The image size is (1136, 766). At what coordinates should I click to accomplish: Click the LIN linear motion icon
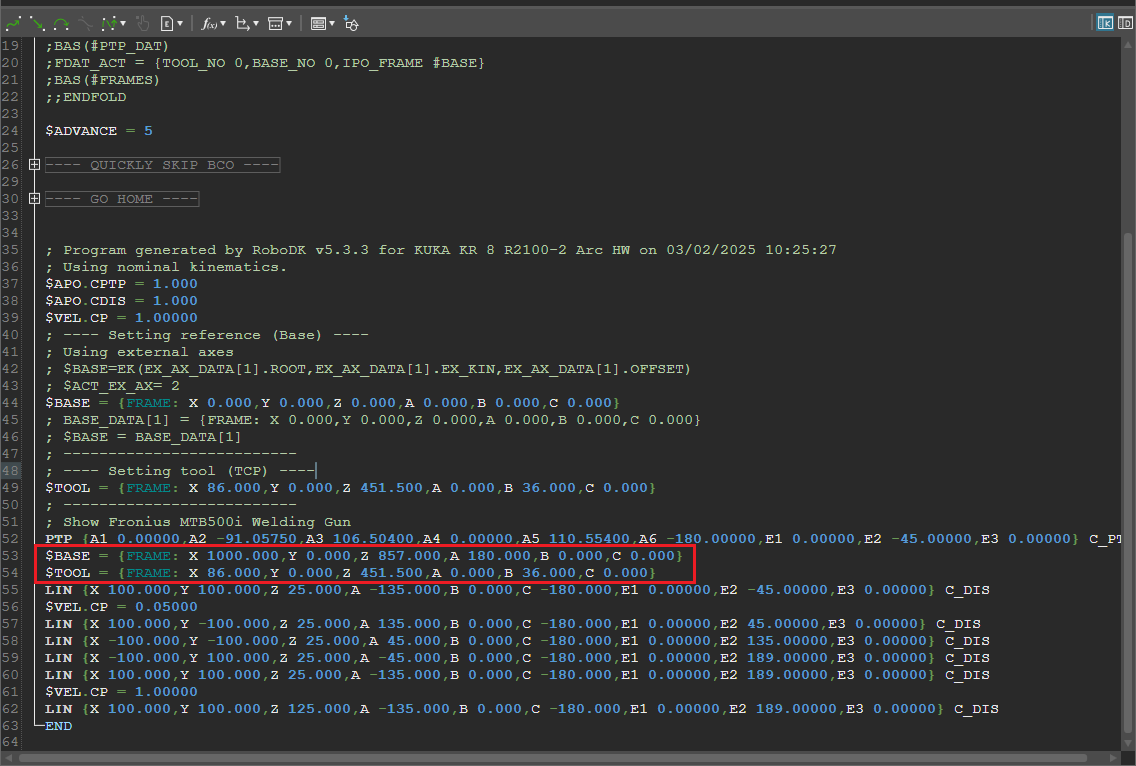coord(38,22)
